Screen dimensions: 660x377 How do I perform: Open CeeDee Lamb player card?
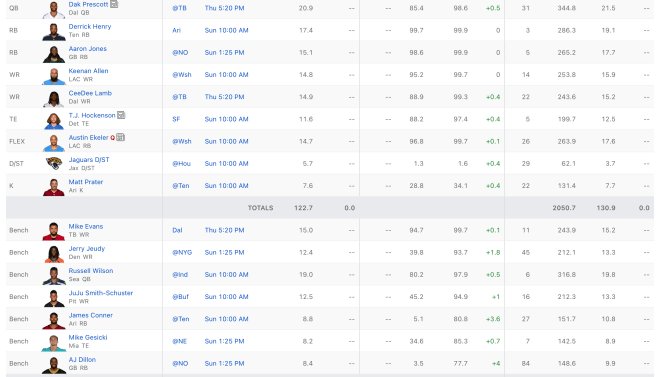click(x=90, y=93)
